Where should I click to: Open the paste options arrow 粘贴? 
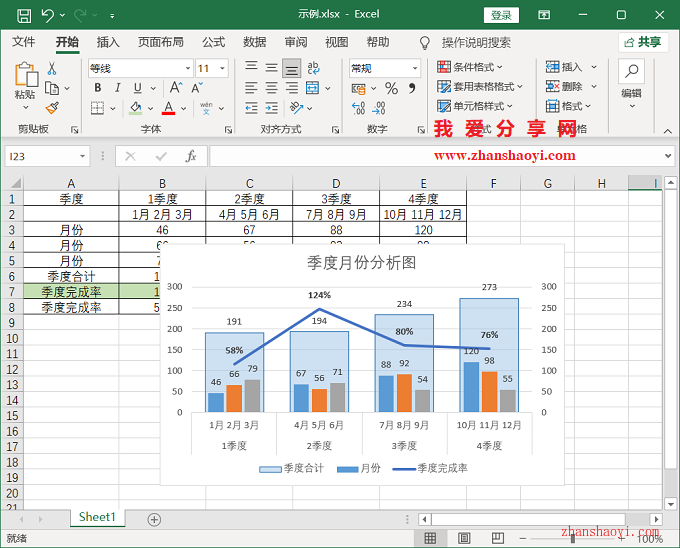26,107
